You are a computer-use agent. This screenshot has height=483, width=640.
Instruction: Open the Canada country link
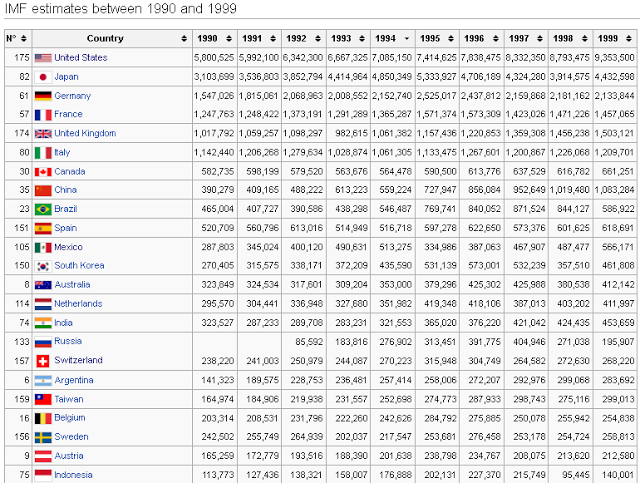(x=70, y=171)
